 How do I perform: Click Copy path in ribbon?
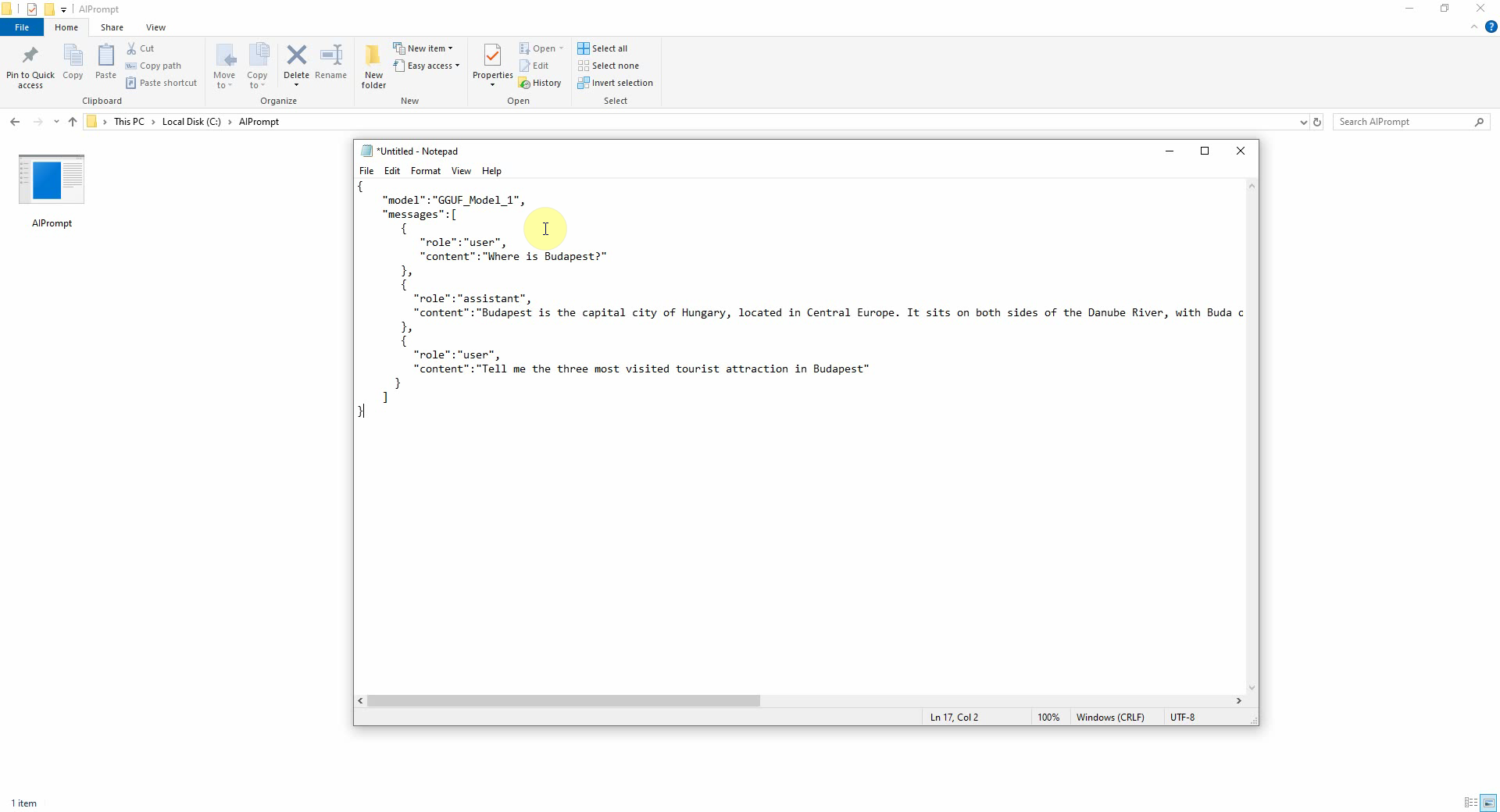[153, 66]
